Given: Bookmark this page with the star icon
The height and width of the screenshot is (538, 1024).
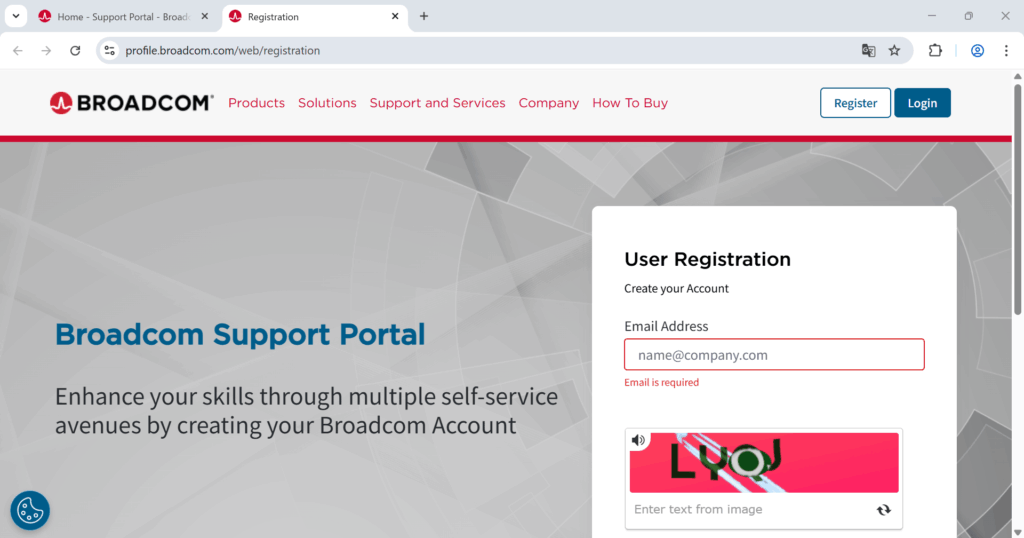Looking at the screenshot, I should (894, 50).
